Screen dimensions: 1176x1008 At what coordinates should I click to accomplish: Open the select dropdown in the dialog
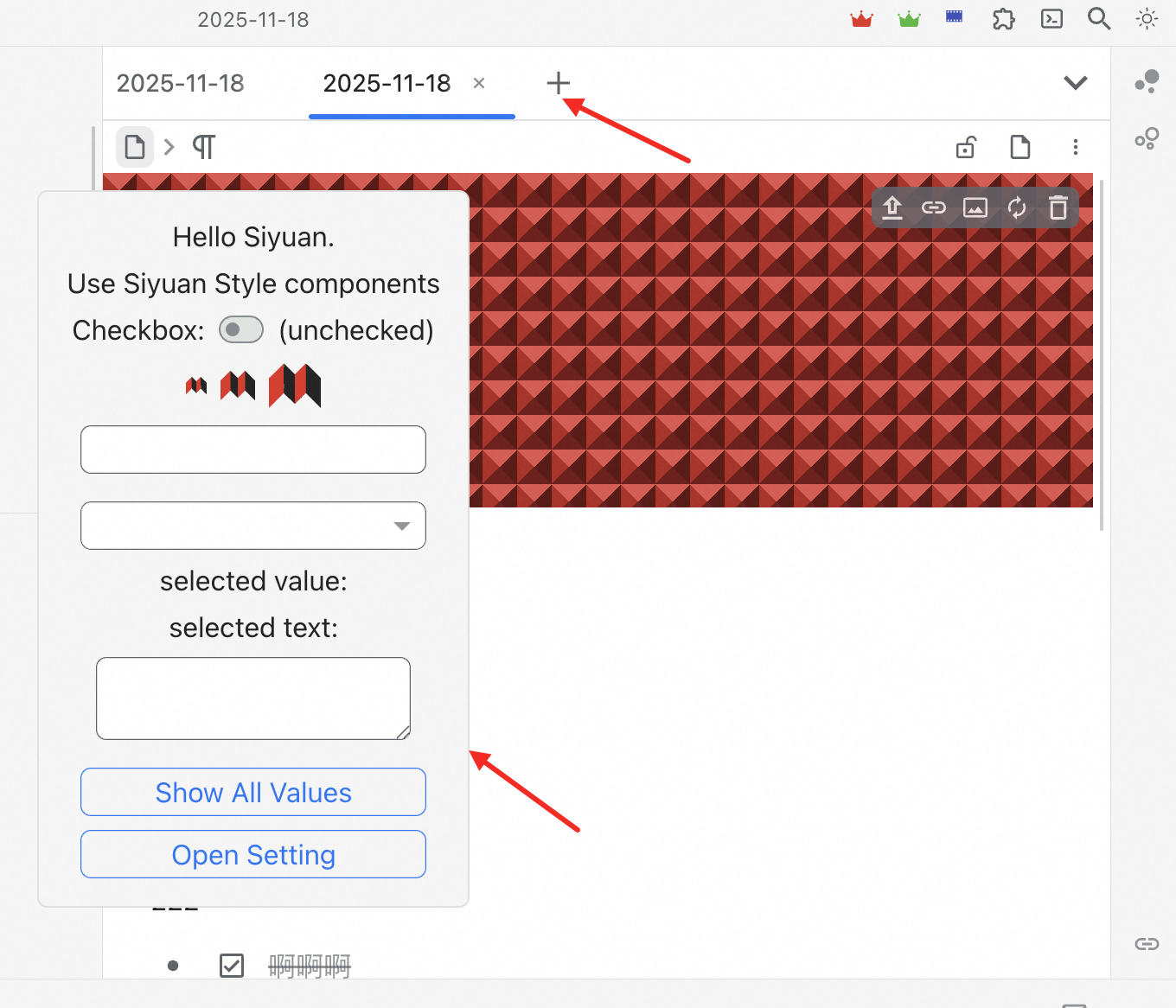click(x=253, y=526)
